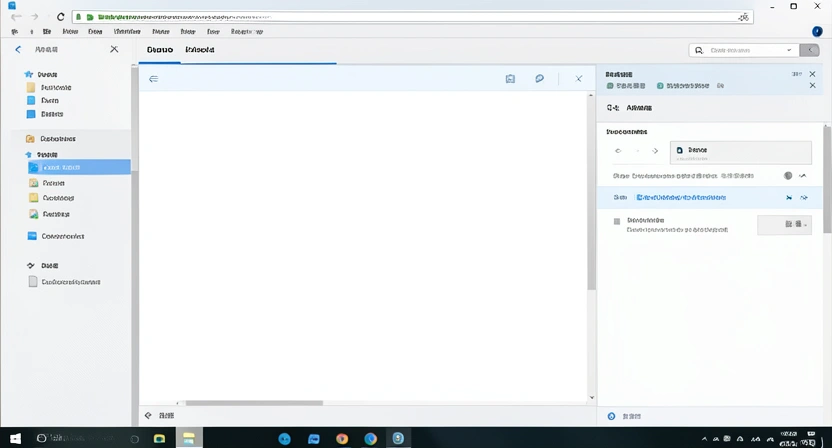832x448 pixels.
Task: Click the icon at the address bar's right end
Action: coord(743,17)
